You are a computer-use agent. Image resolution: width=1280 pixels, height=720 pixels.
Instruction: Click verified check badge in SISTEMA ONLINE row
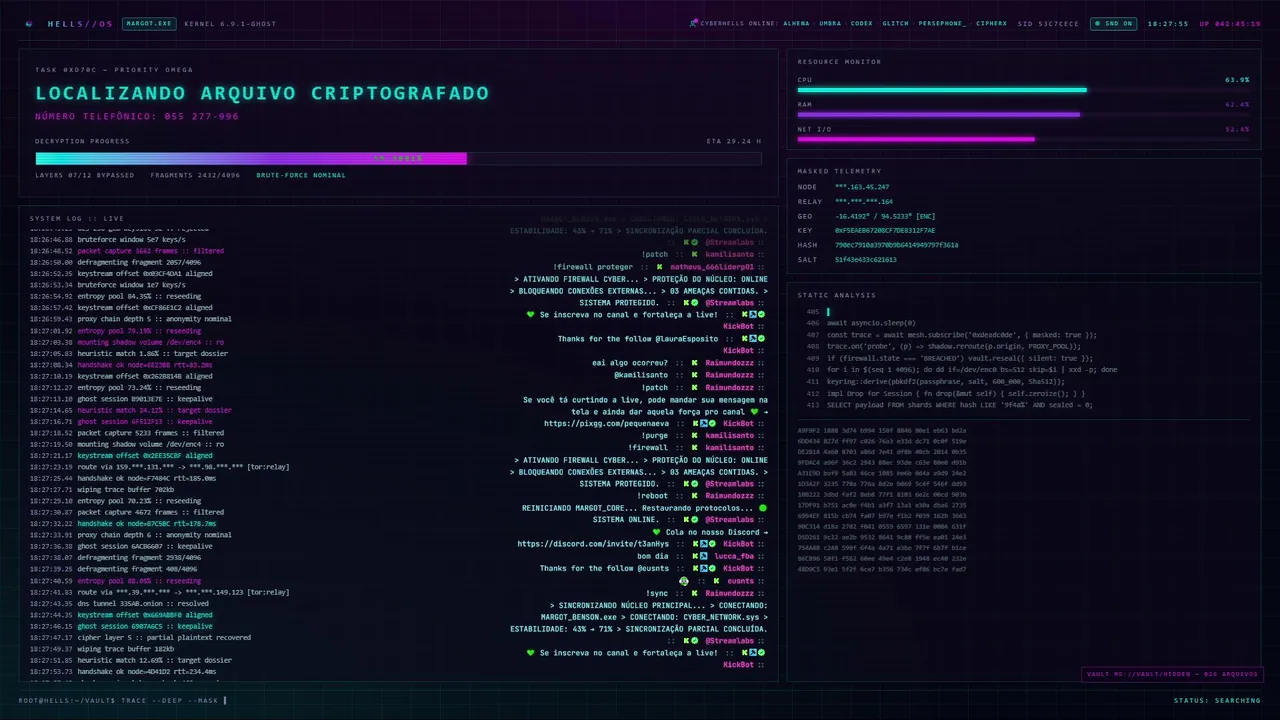(694, 520)
